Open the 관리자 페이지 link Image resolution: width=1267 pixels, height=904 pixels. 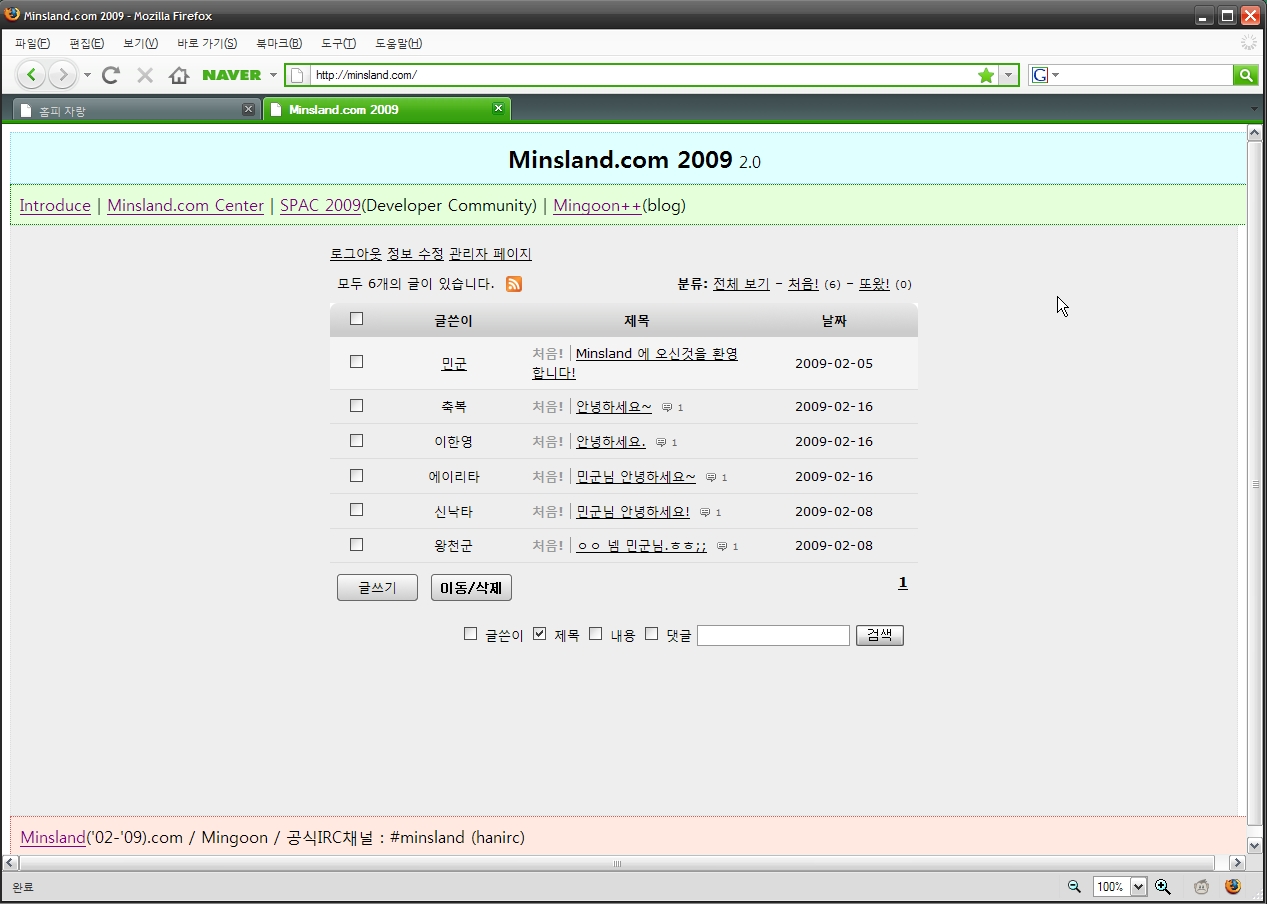(490, 254)
